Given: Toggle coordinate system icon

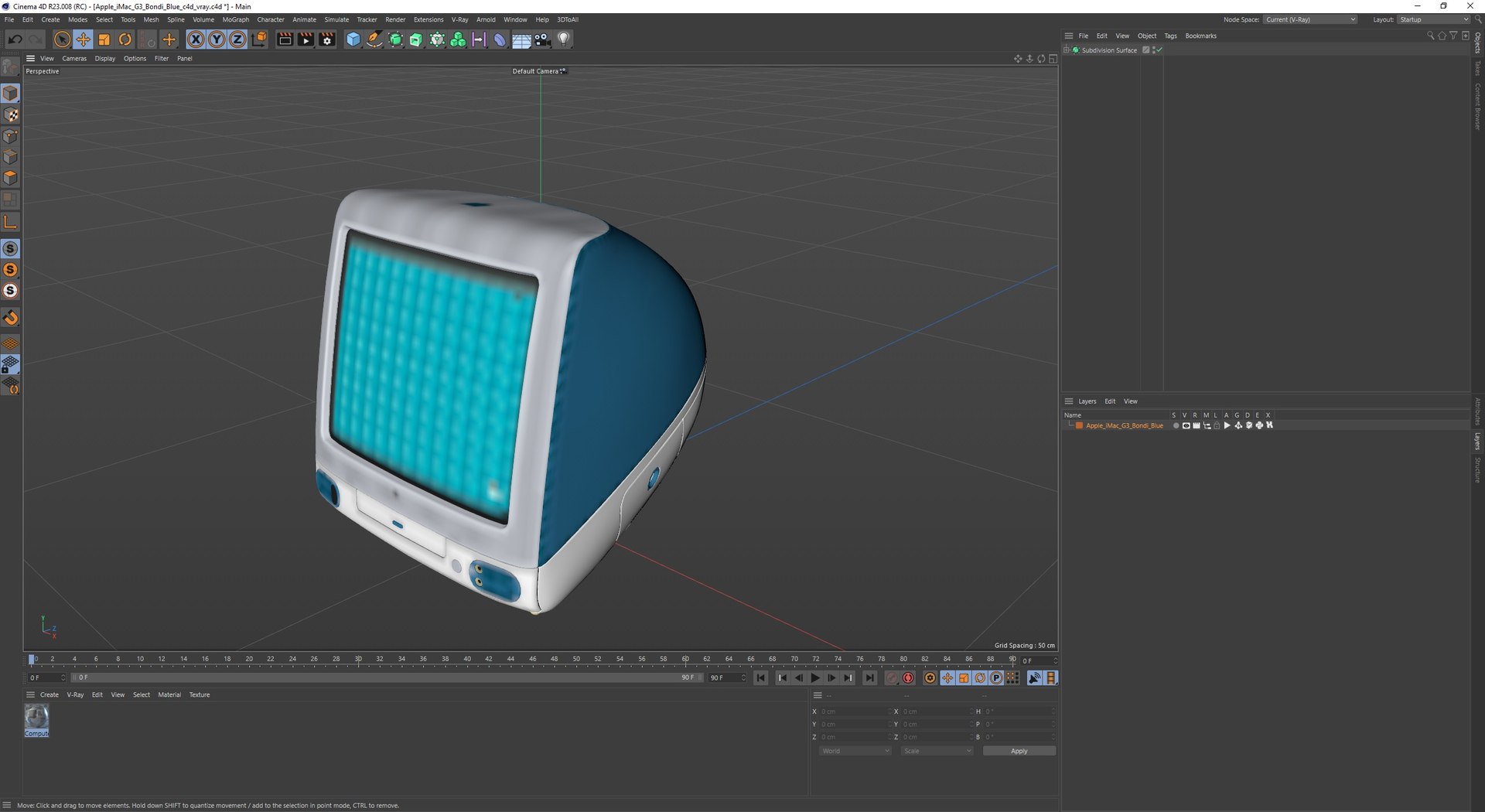Looking at the screenshot, I should point(259,39).
